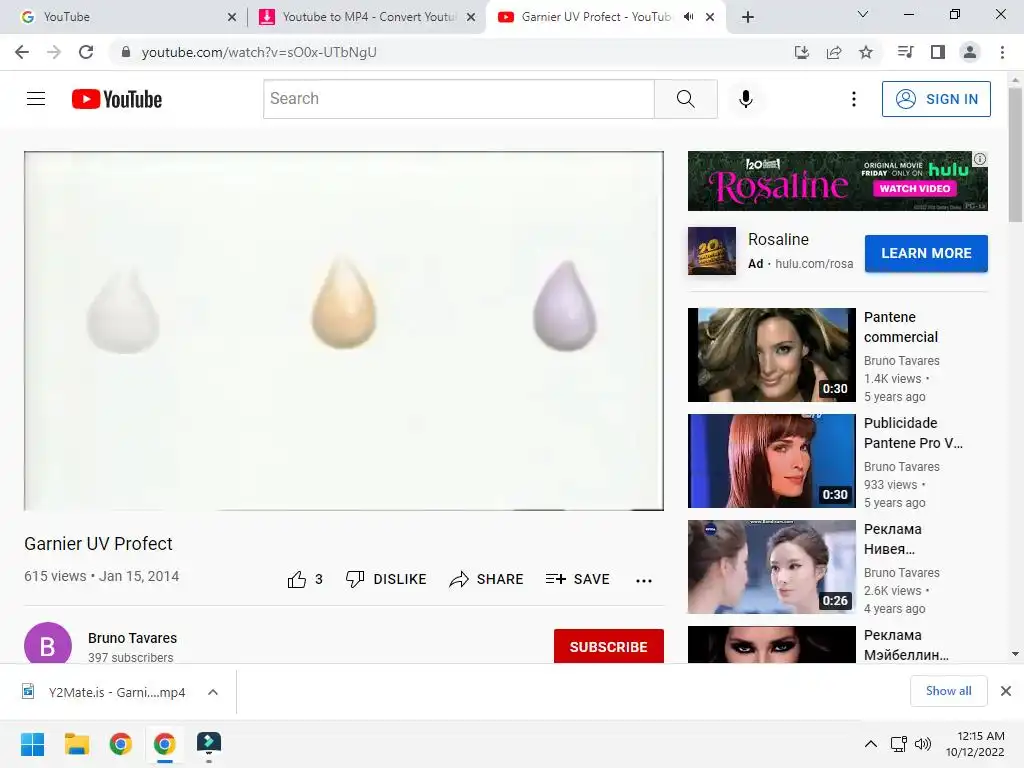
Task: Dislike the Garnier UV Profect video
Action: click(x=386, y=579)
